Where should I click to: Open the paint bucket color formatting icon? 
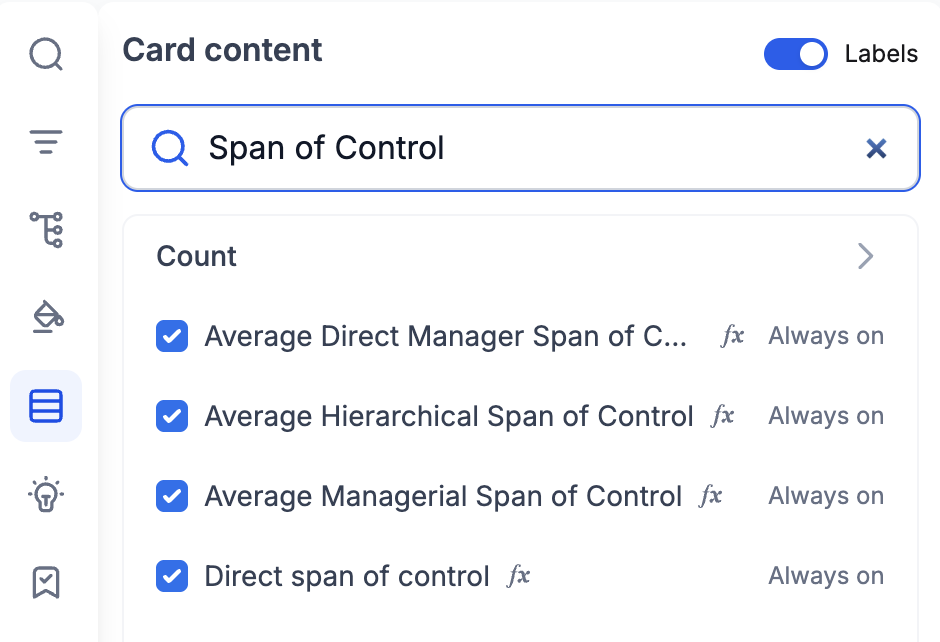pyautogui.click(x=46, y=316)
